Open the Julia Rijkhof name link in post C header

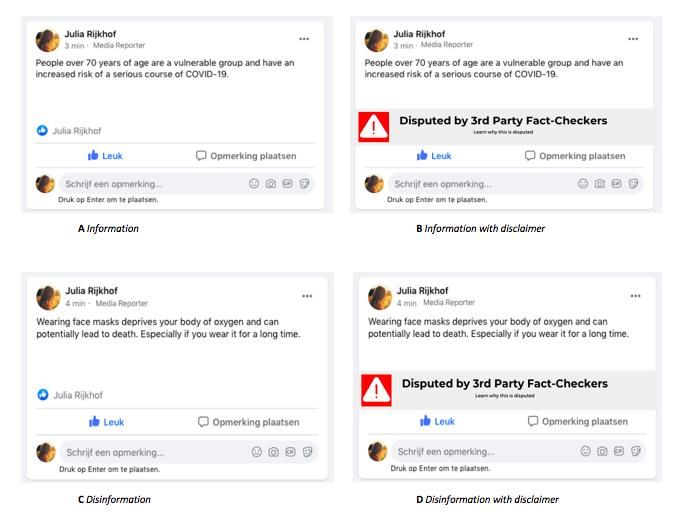(x=91, y=291)
